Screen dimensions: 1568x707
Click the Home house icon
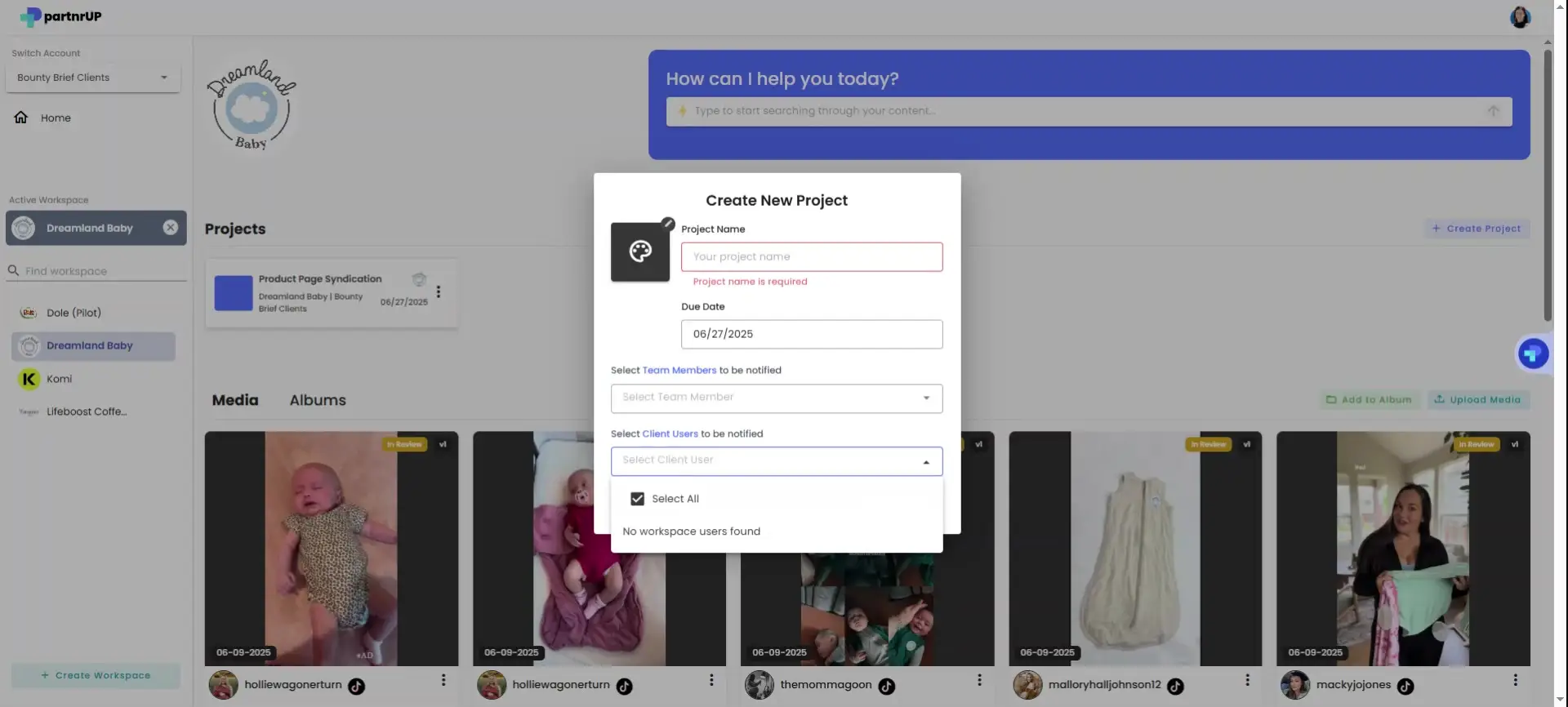(x=21, y=118)
